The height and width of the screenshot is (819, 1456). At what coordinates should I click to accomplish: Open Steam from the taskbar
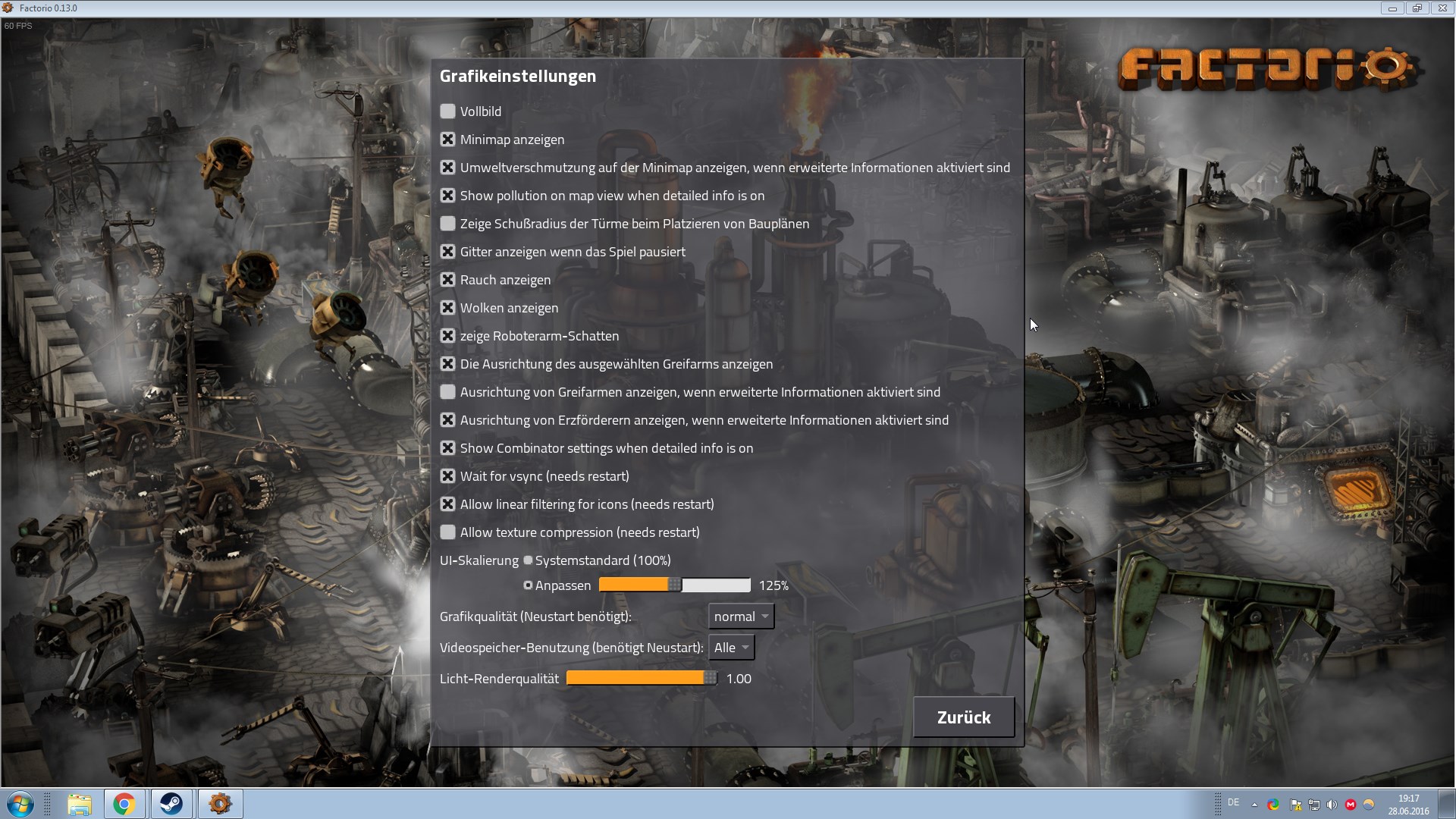pos(171,804)
